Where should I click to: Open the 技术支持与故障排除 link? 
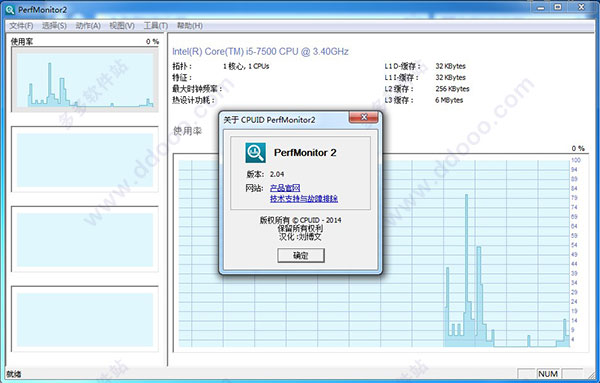304,199
